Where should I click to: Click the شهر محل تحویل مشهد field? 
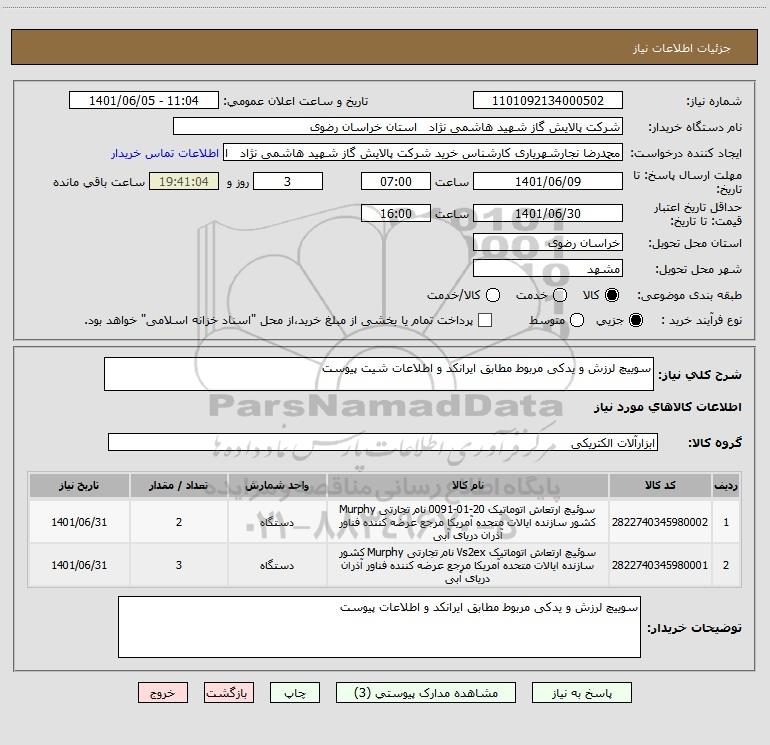[x=548, y=269]
